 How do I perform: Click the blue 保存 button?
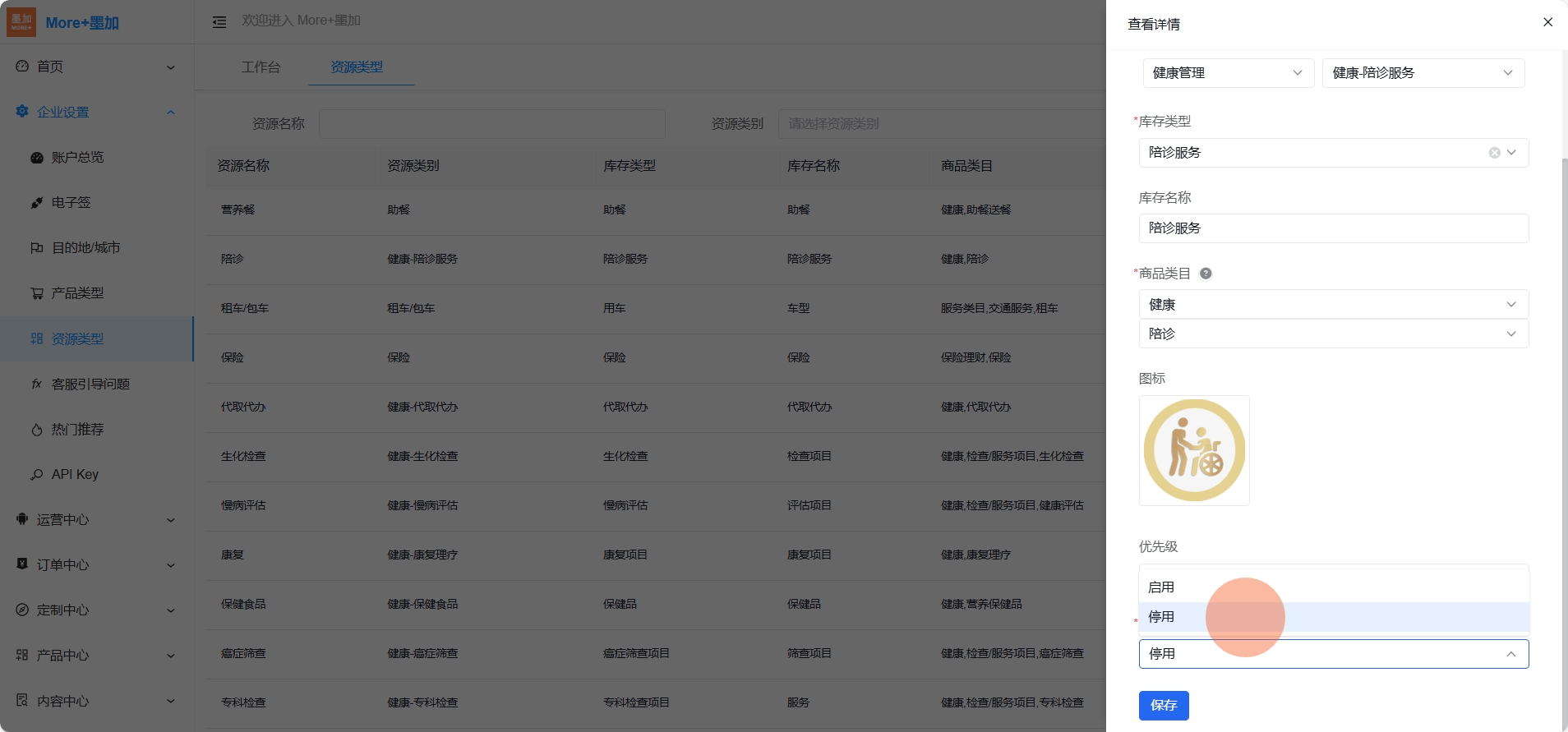coord(1163,706)
